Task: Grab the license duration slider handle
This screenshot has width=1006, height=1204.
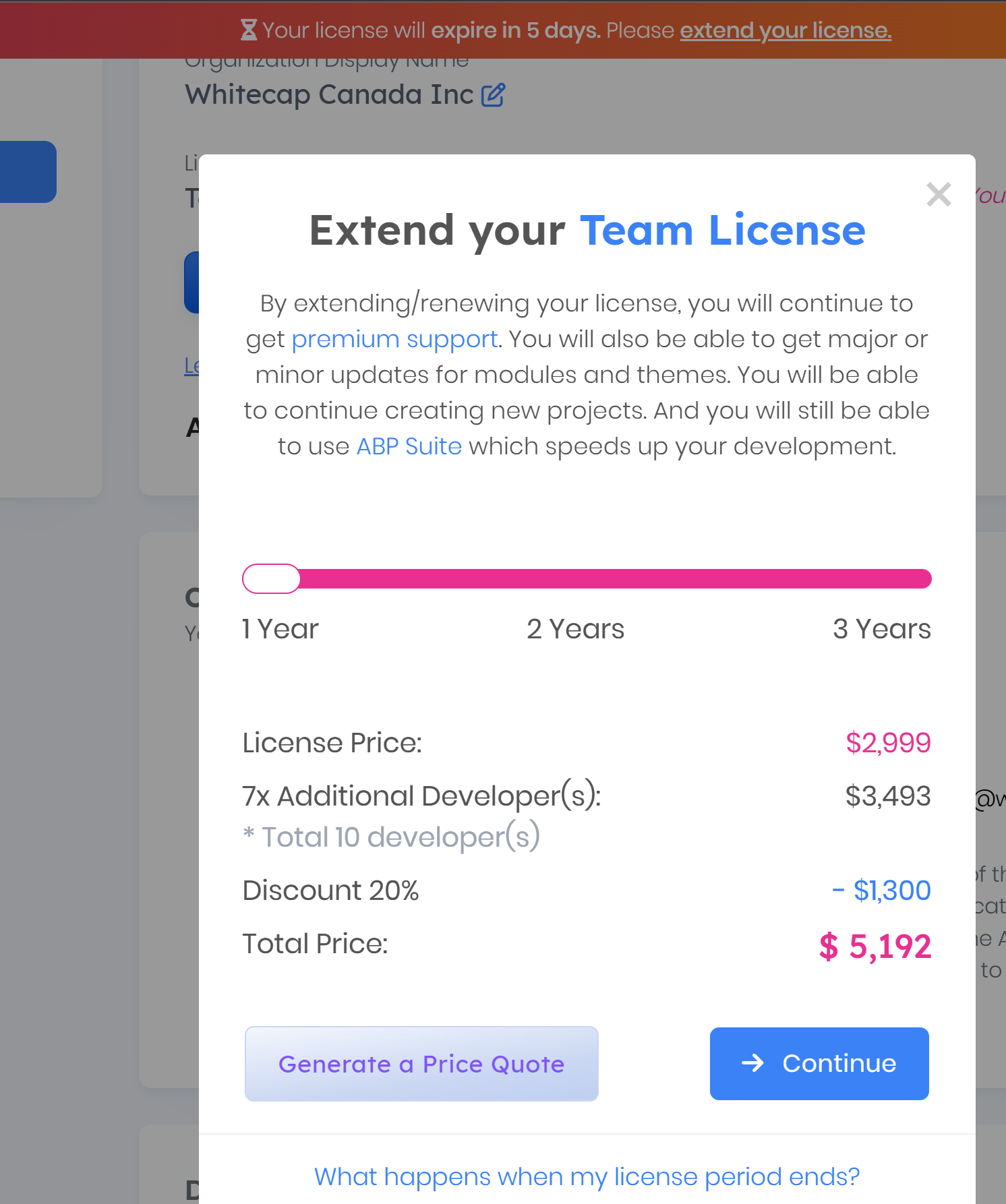Action: pos(271,578)
